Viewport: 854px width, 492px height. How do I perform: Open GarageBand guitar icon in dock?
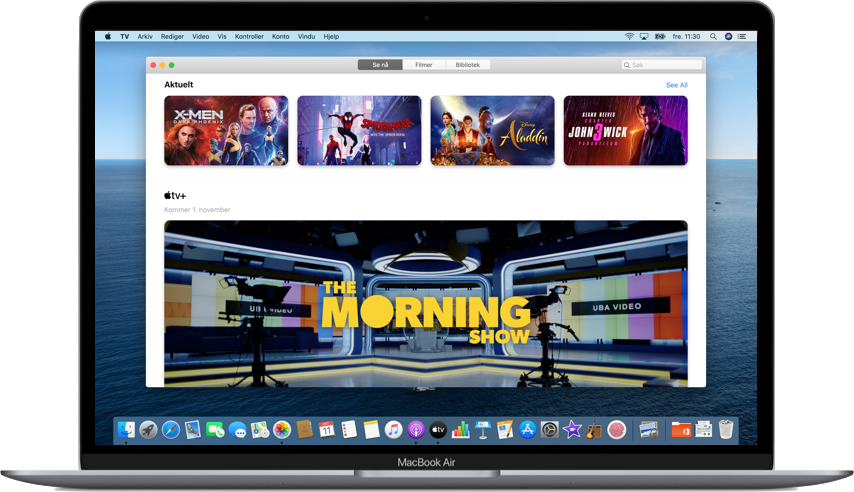point(594,430)
